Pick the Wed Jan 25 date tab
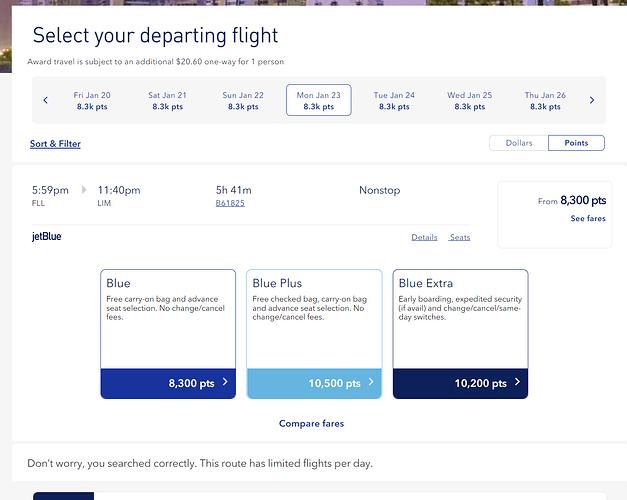627x500 pixels. 469,100
